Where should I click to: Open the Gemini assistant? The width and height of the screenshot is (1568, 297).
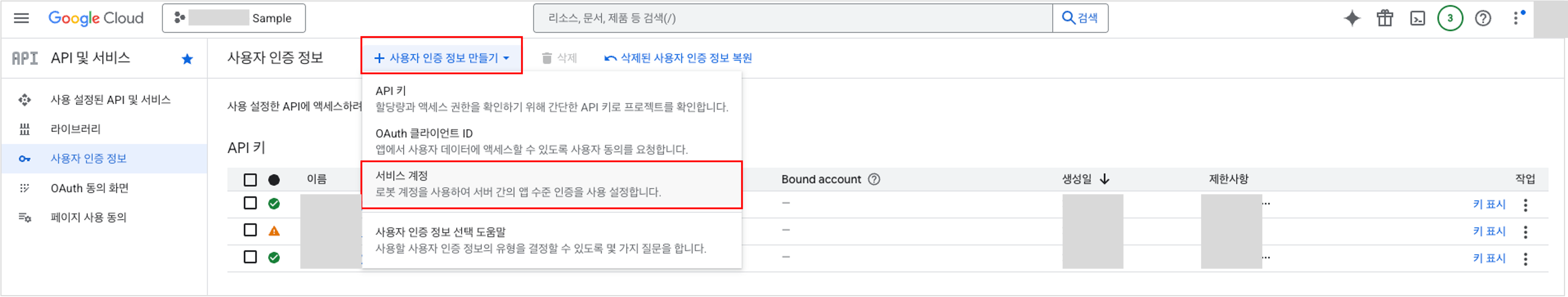pyautogui.click(x=1353, y=18)
